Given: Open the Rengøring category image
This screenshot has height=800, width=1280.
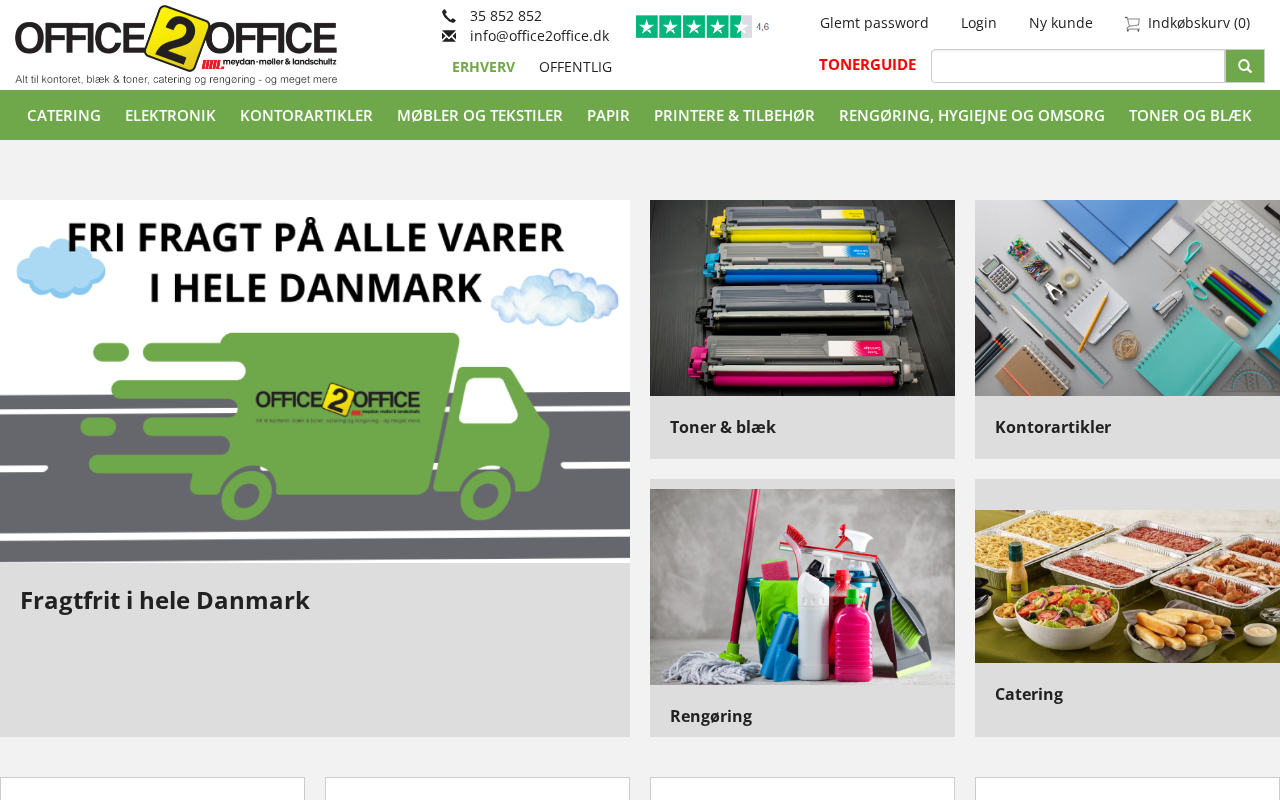Looking at the screenshot, I should (x=802, y=587).
